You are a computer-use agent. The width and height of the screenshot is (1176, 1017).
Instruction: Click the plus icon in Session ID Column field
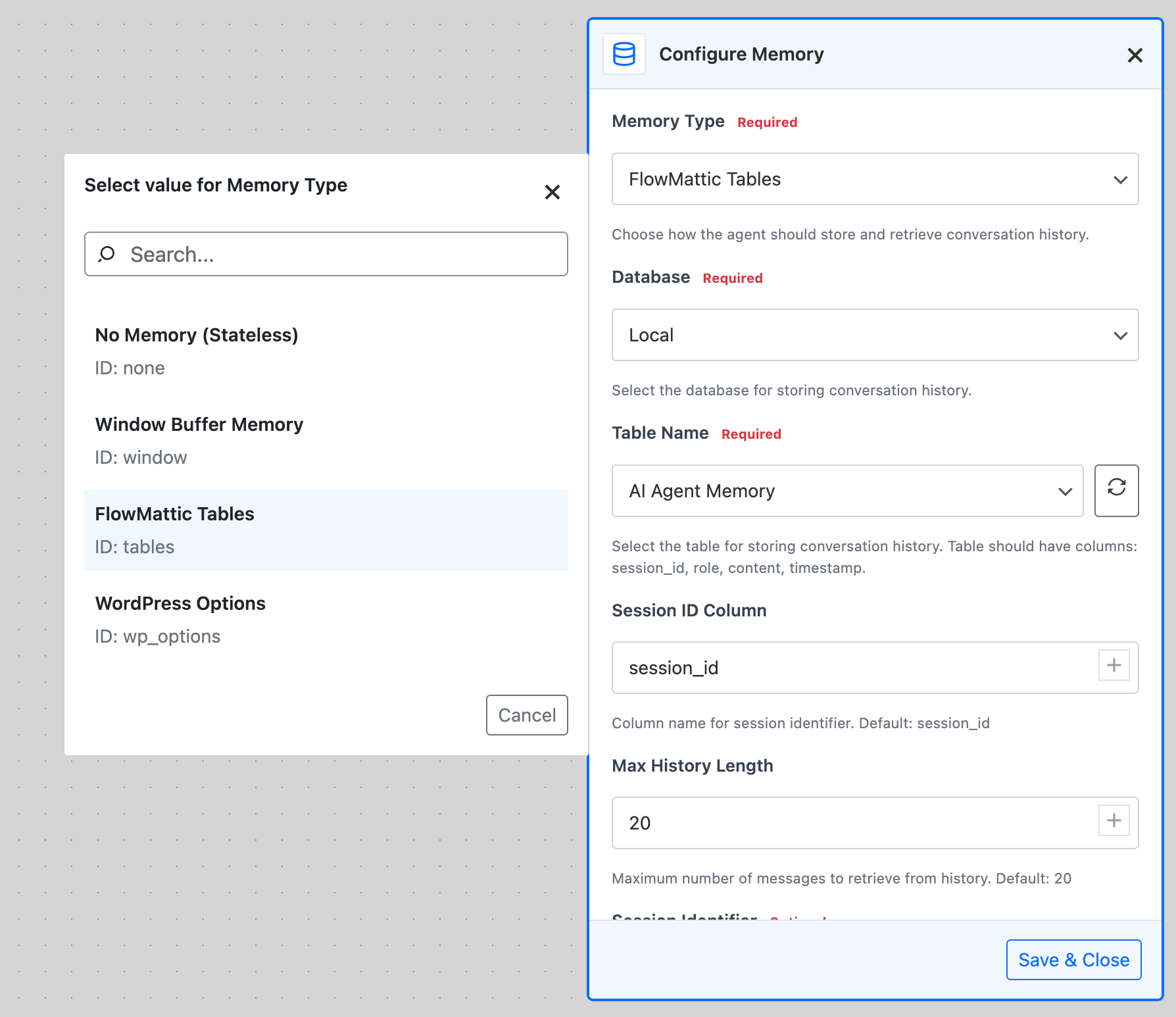click(1114, 665)
